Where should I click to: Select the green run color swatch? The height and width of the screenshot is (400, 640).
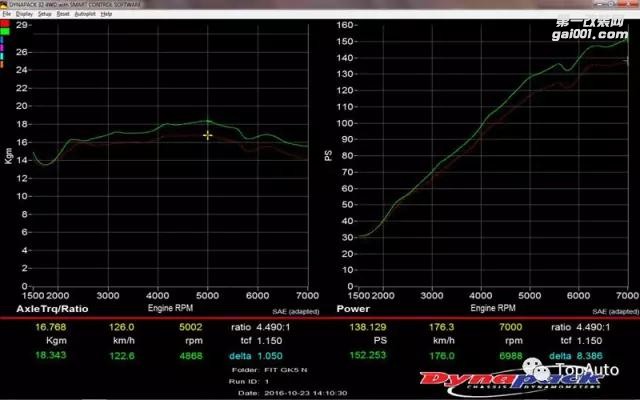click(4, 32)
